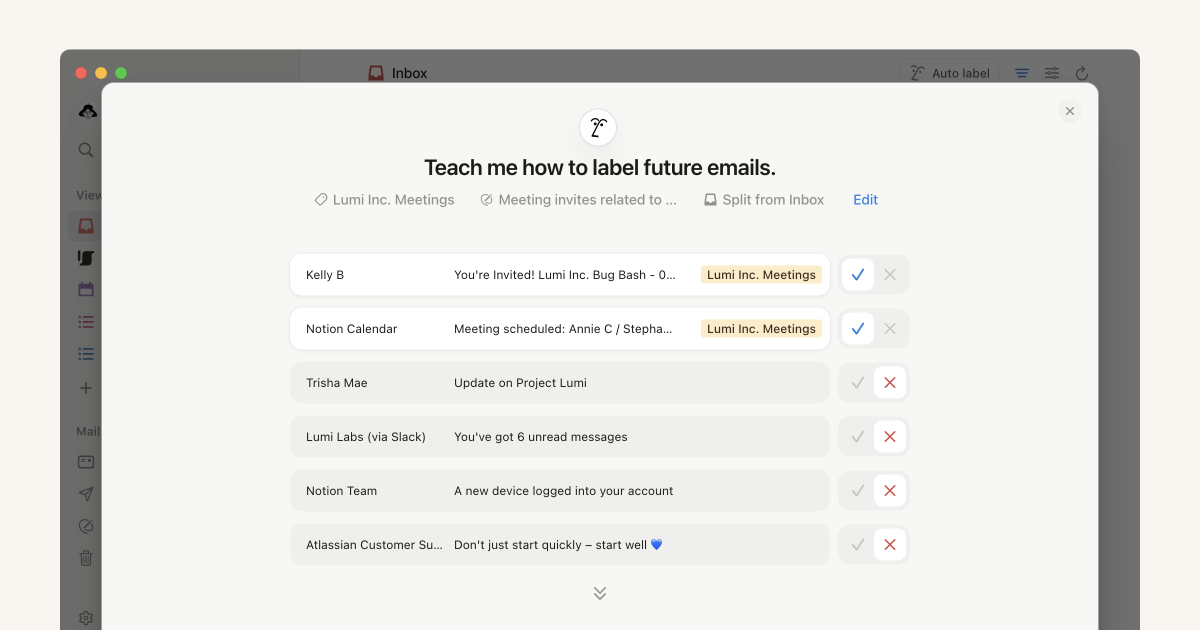Open display options via the sliders icon
Screen dimensions: 1200x630
1051,72
